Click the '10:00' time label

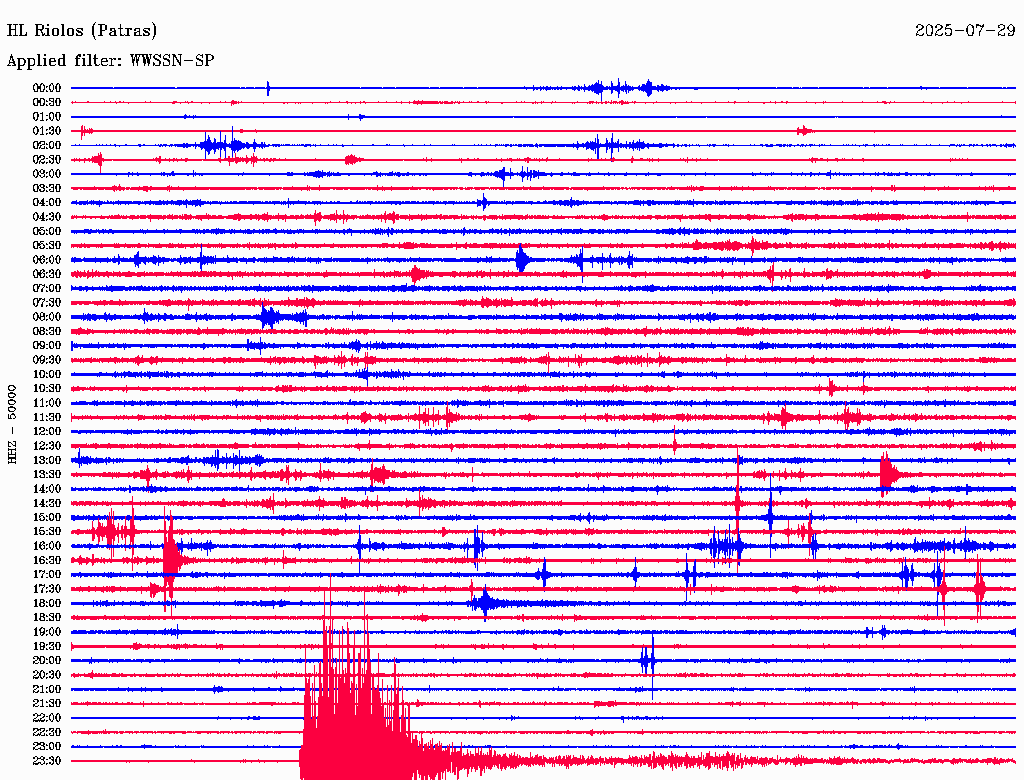(x=47, y=374)
